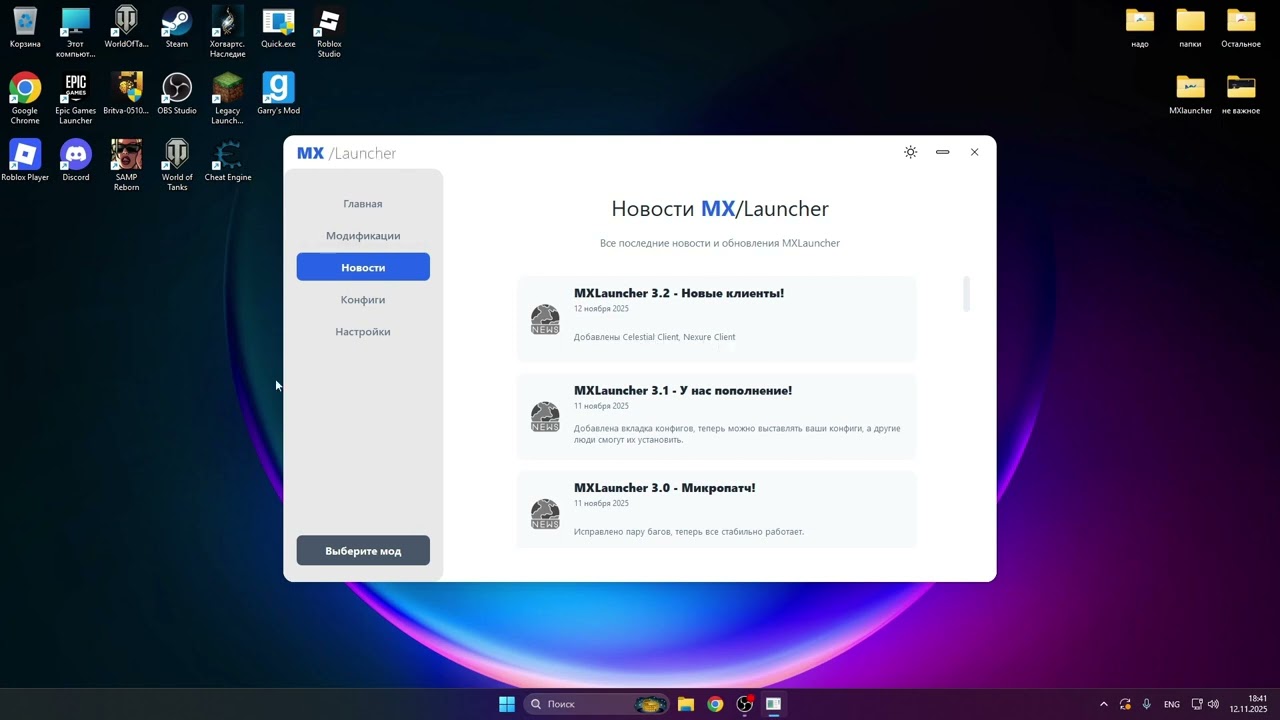Select the папки folder on desktop

1190,28
